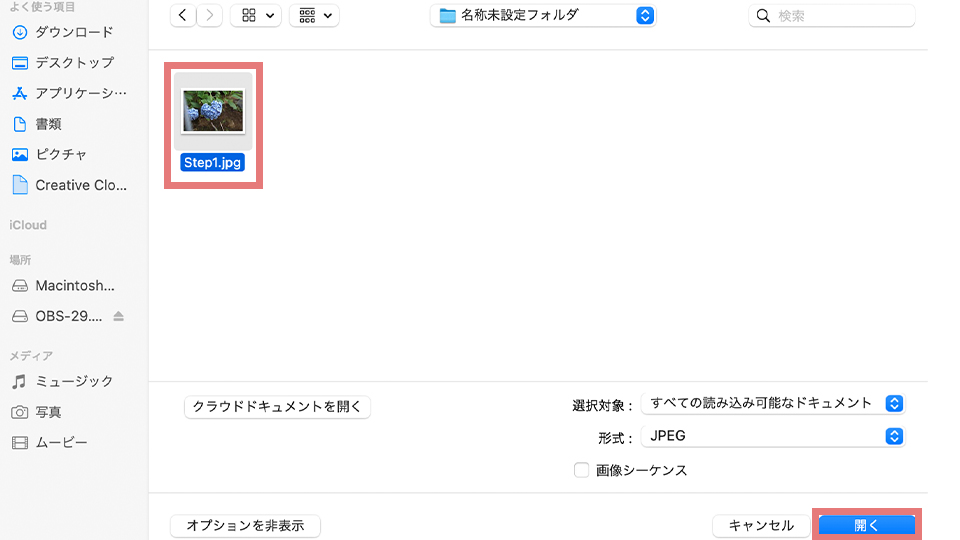
Task: Click the 検索 search field
Action: (x=831, y=15)
